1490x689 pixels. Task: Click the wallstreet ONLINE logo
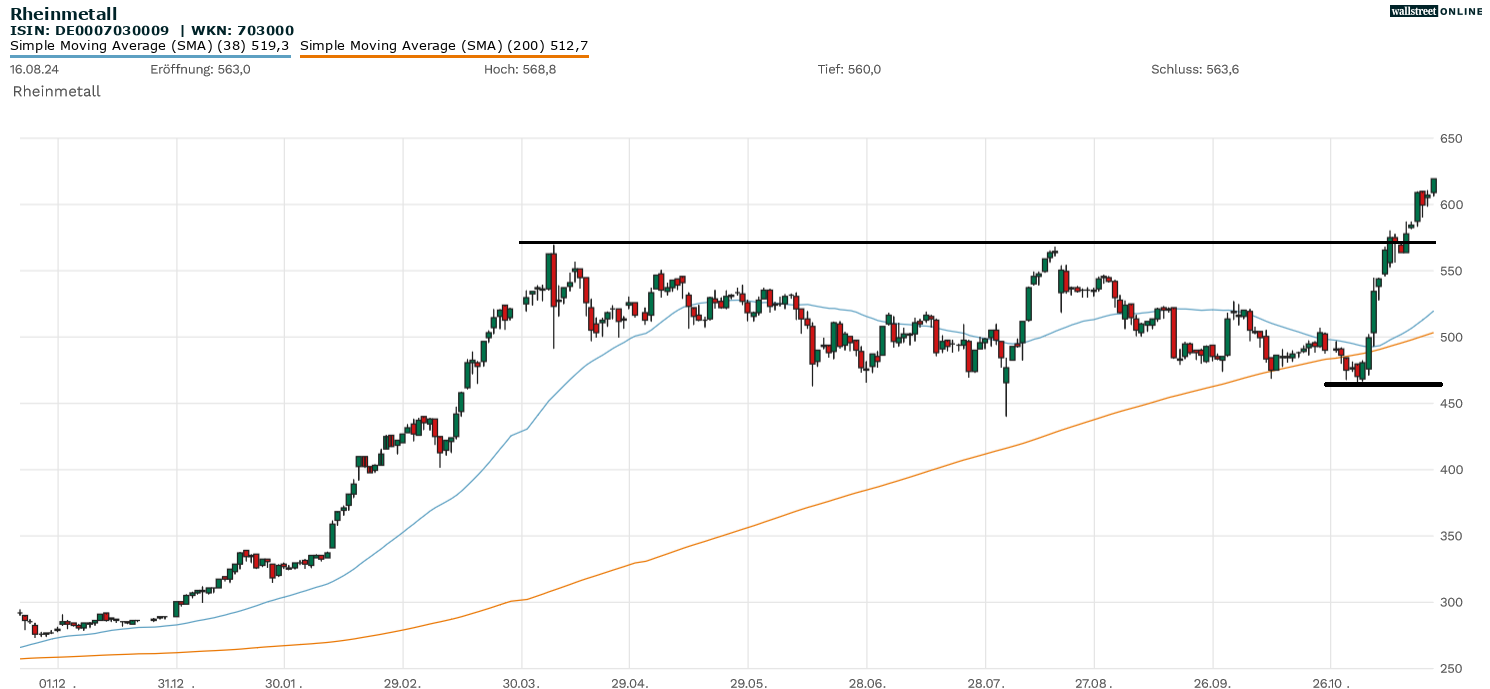(1436, 11)
